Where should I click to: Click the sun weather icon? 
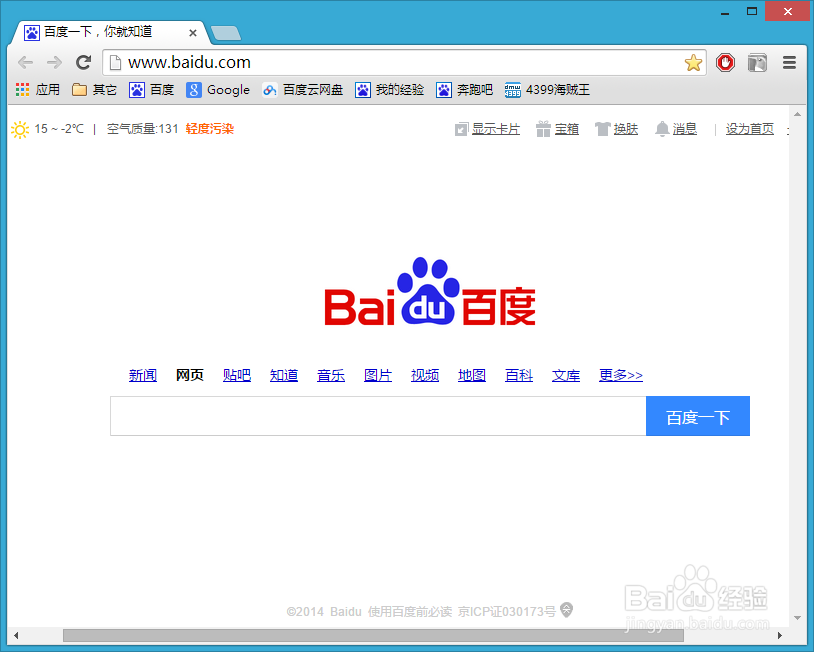(20, 129)
